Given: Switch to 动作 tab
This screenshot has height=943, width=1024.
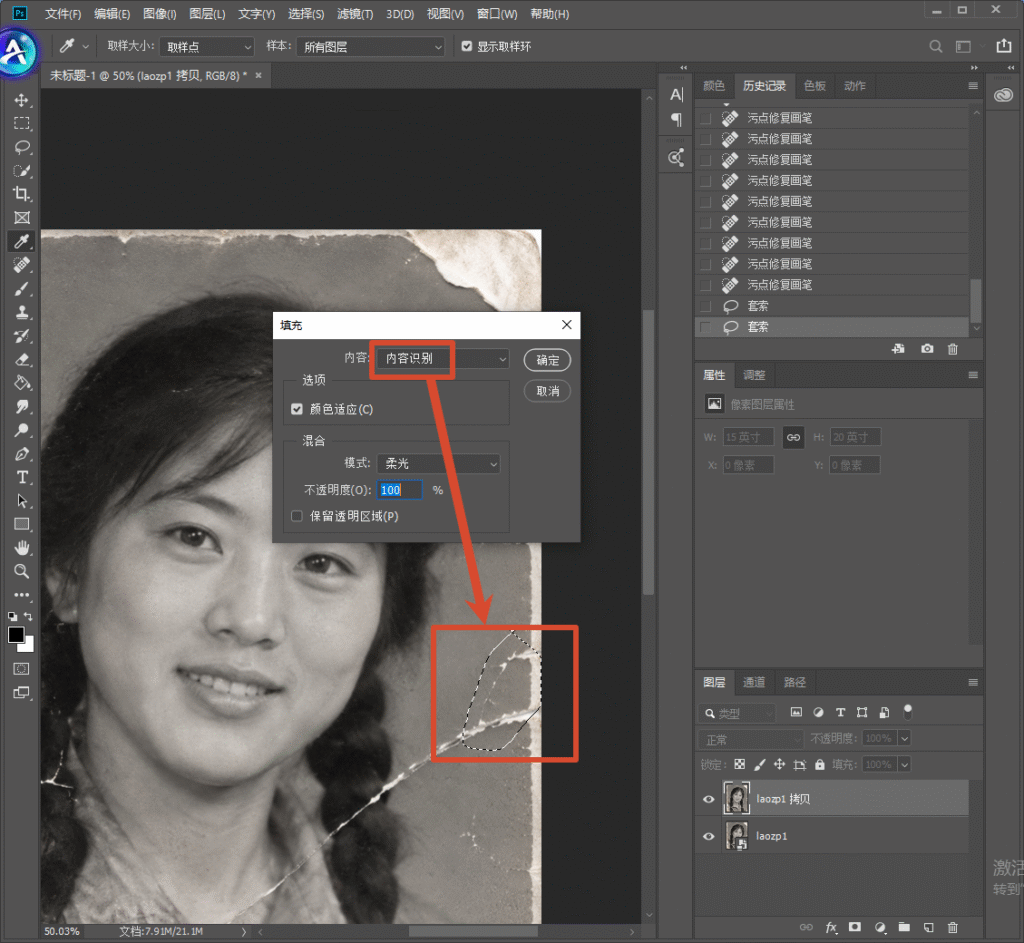Looking at the screenshot, I should 854,86.
